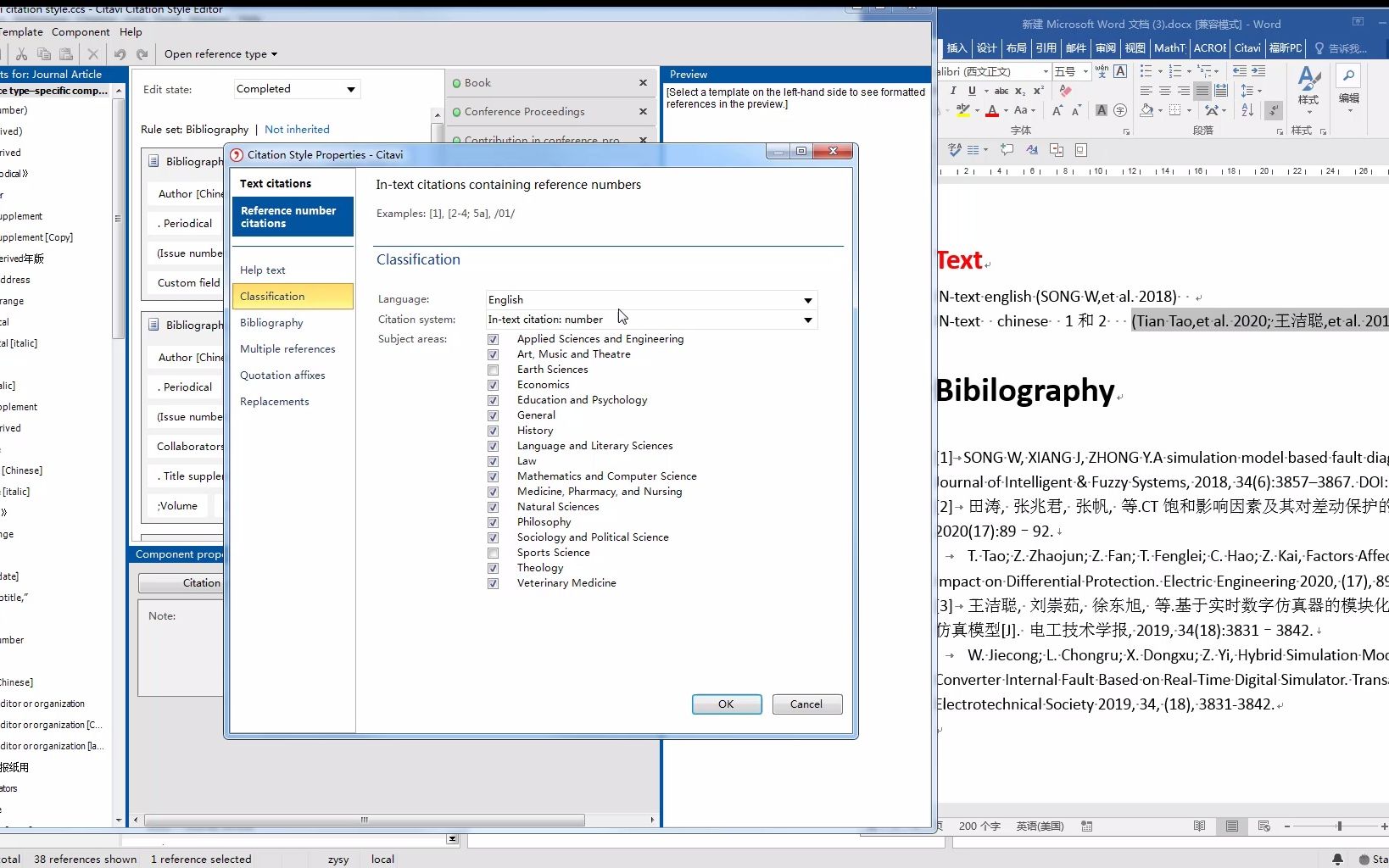
Task: Toggle Underline formatting in Word ribbon
Action: click(x=972, y=91)
